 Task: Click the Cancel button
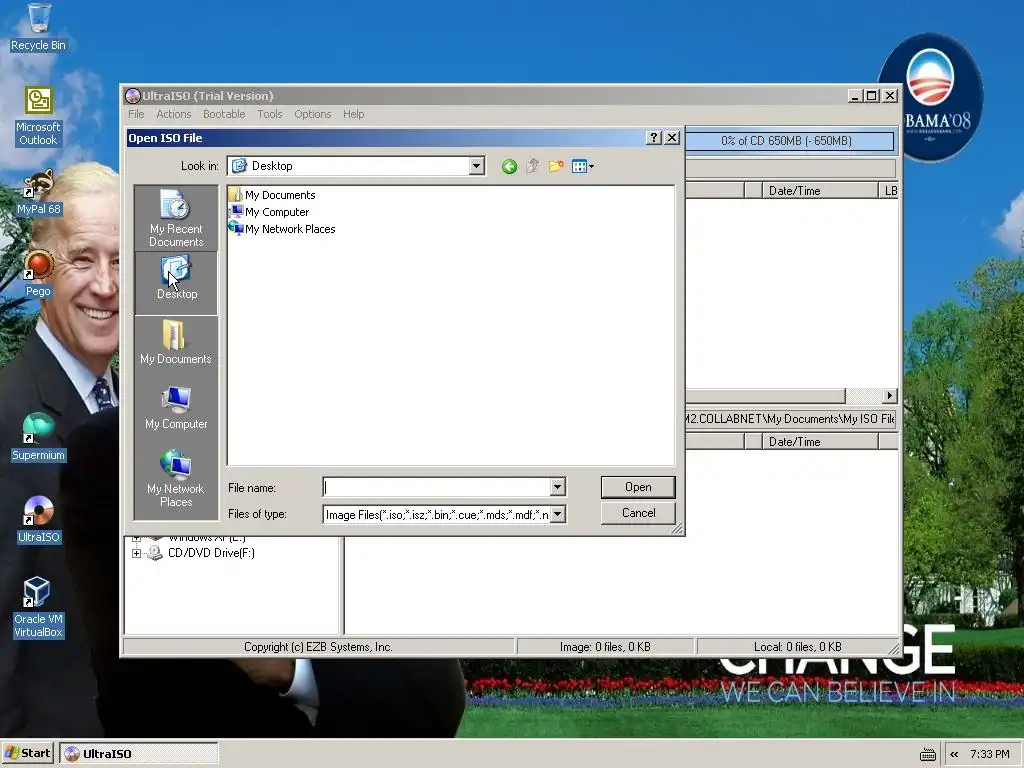(x=638, y=513)
